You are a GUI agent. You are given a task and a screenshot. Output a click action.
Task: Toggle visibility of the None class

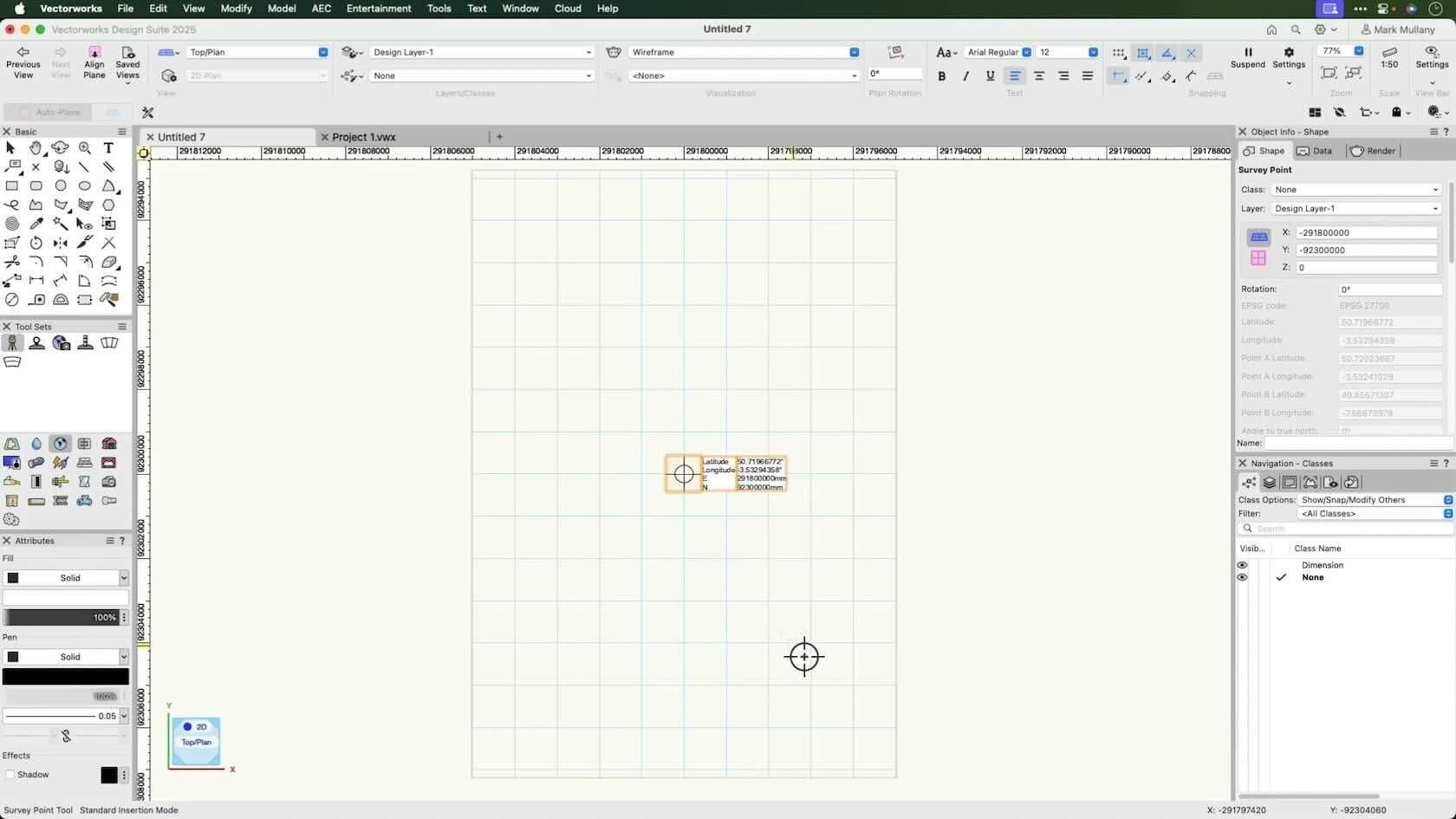1242,577
